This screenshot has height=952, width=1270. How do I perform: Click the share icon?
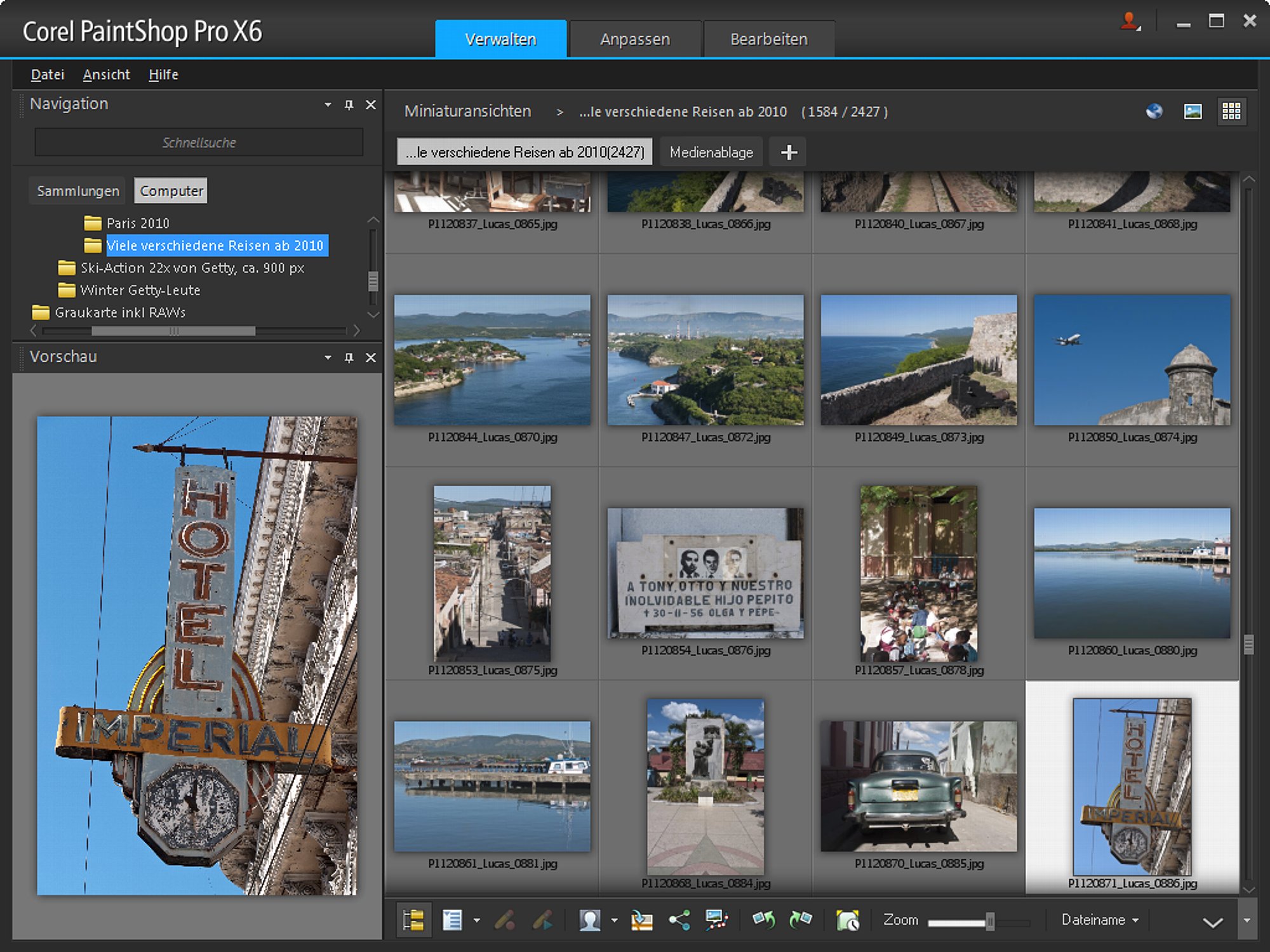click(x=679, y=920)
